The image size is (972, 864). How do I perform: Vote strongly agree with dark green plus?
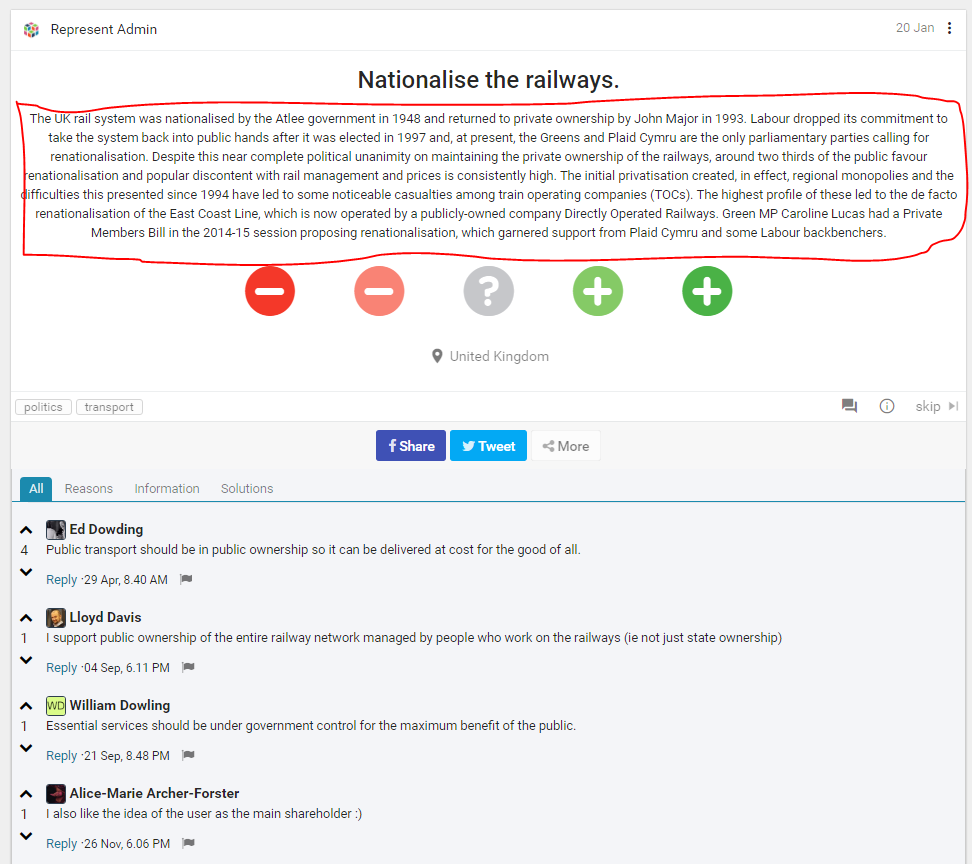click(x=707, y=291)
